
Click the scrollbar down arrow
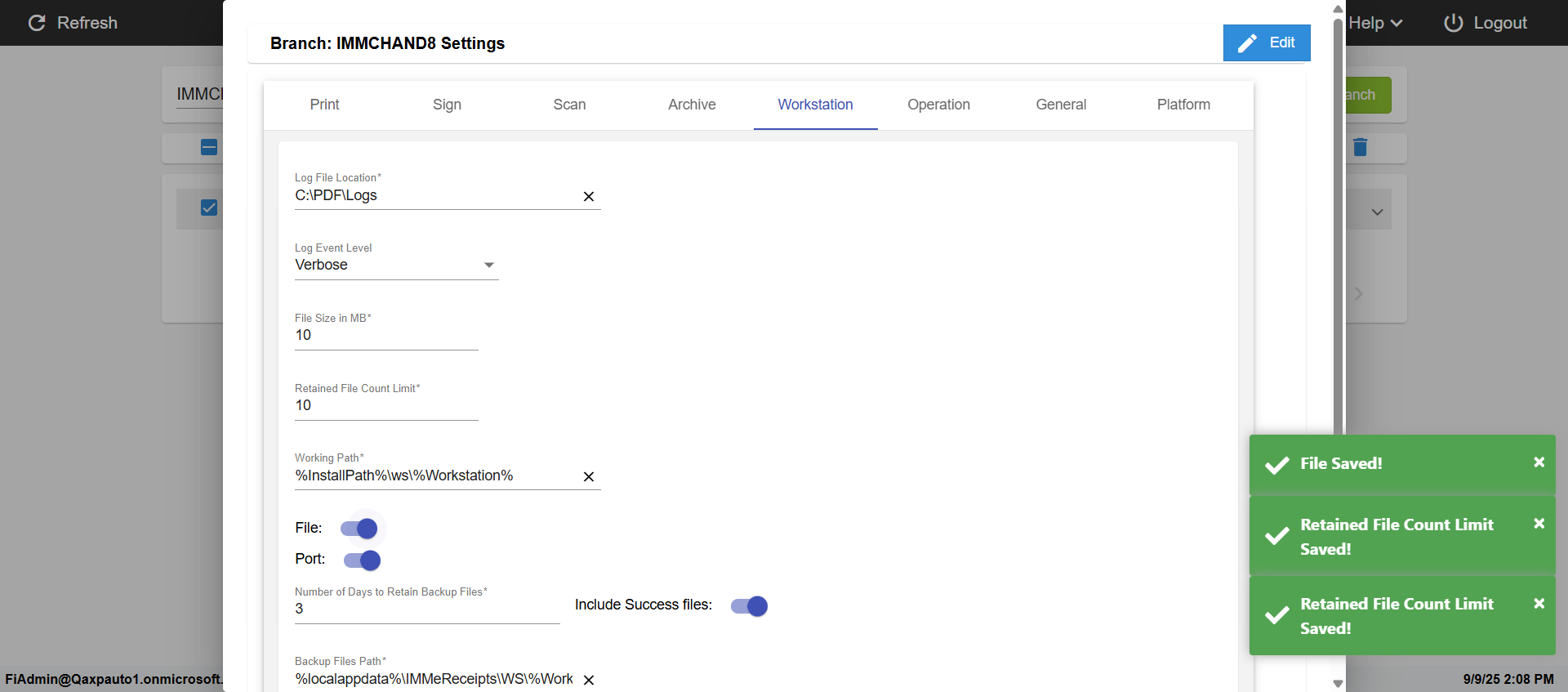pyautogui.click(x=1338, y=683)
